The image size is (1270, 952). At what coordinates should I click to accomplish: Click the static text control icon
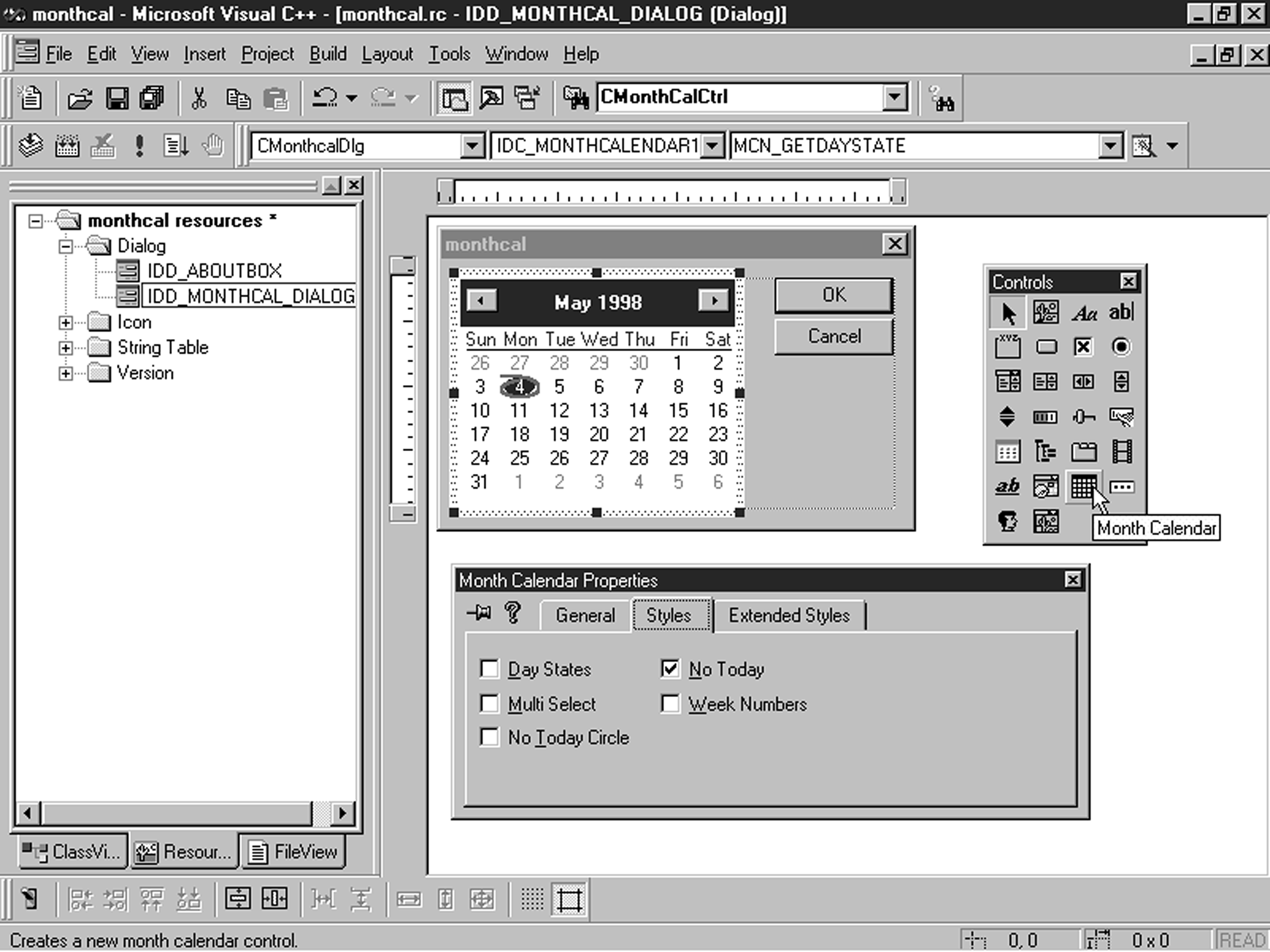(1083, 312)
